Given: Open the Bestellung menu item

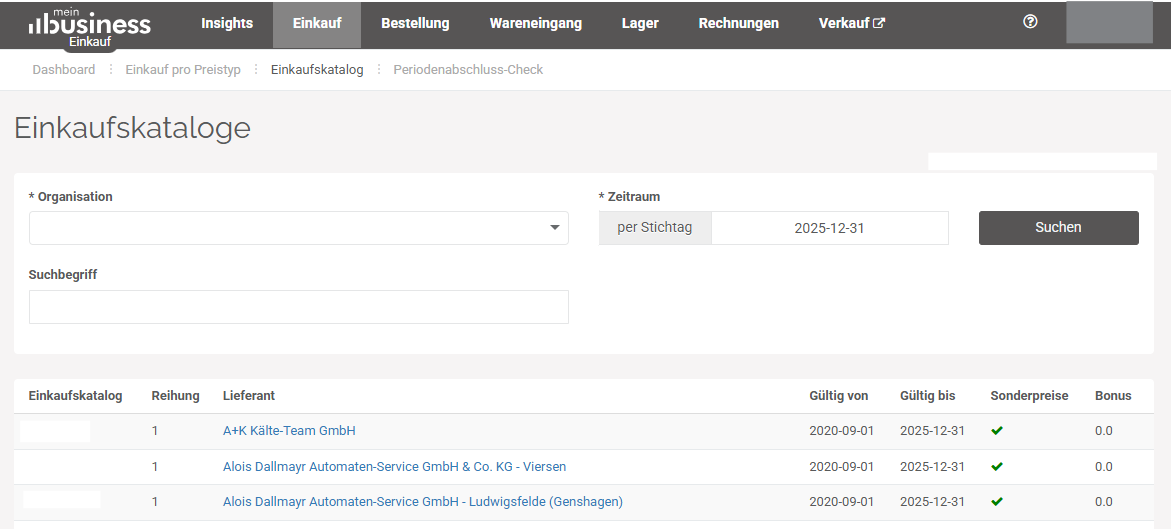Looking at the screenshot, I should point(415,23).
